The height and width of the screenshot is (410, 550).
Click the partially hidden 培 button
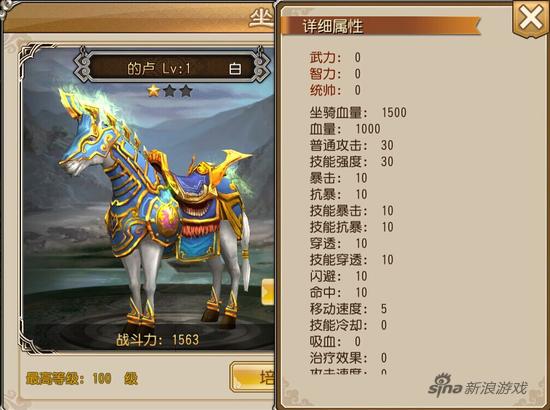(252, 377)
